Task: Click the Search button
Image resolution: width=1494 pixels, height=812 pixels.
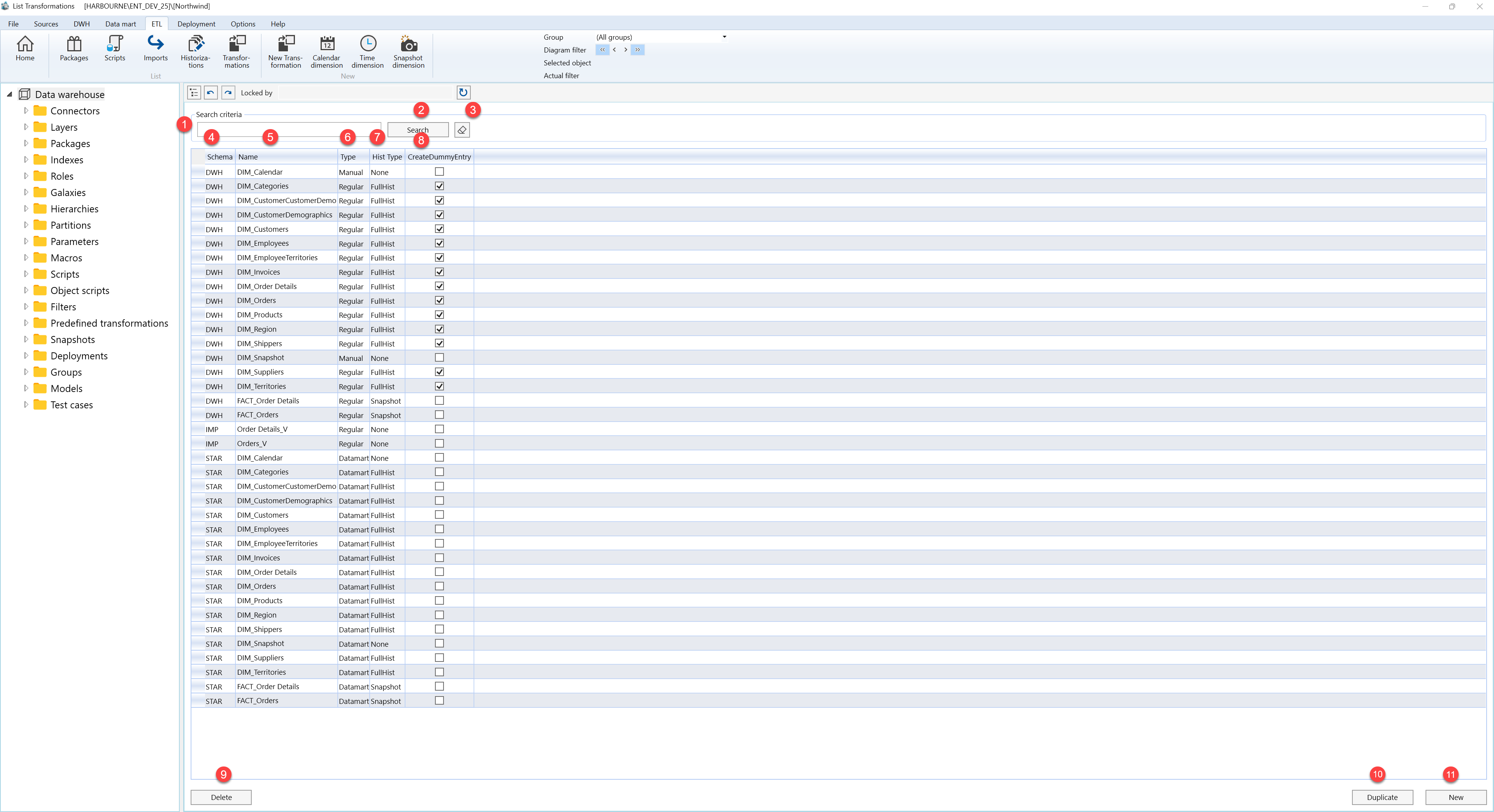Action: tap(417, 130)
